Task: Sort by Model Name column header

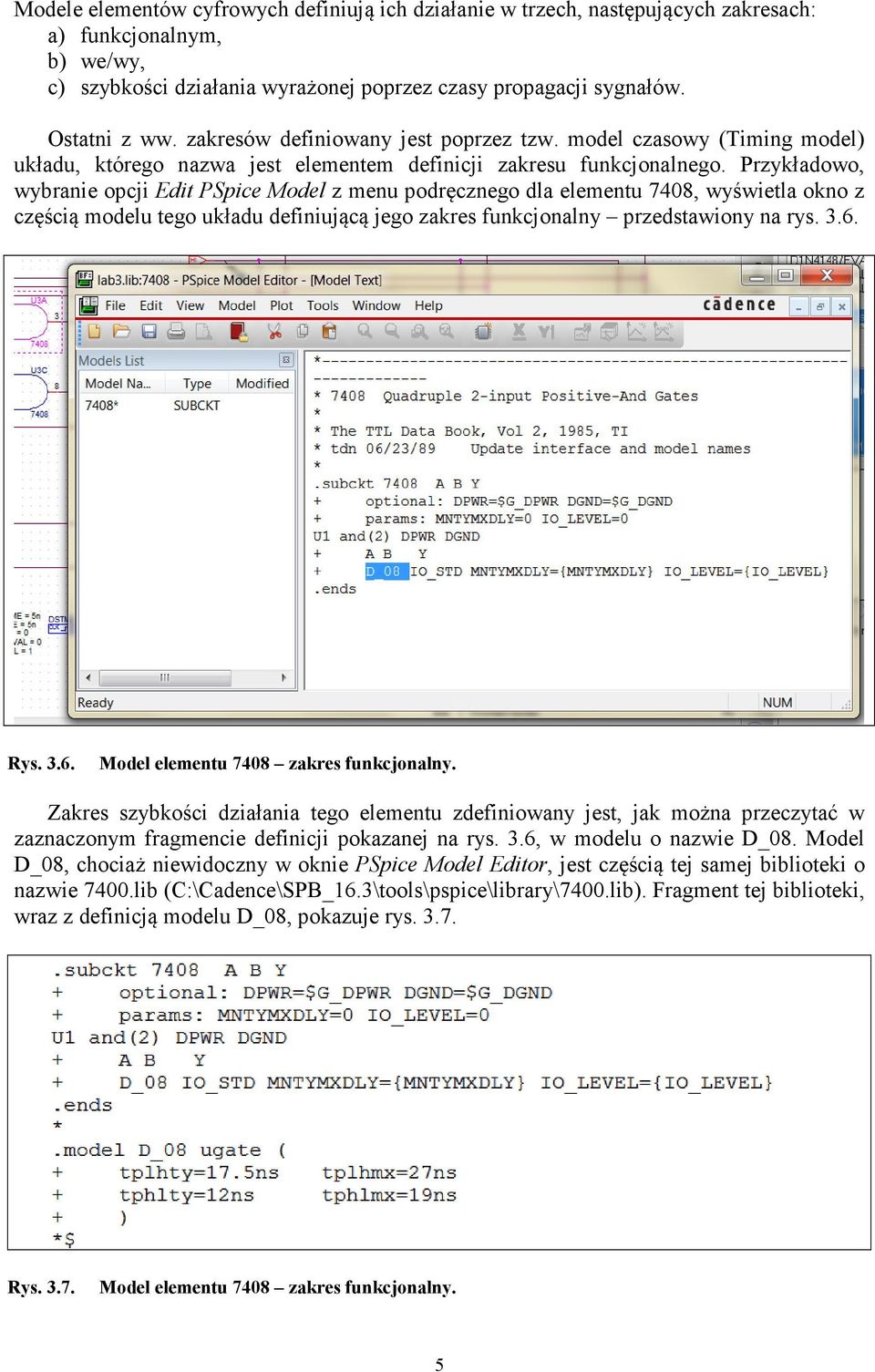Action: click(x=121, y=384)
